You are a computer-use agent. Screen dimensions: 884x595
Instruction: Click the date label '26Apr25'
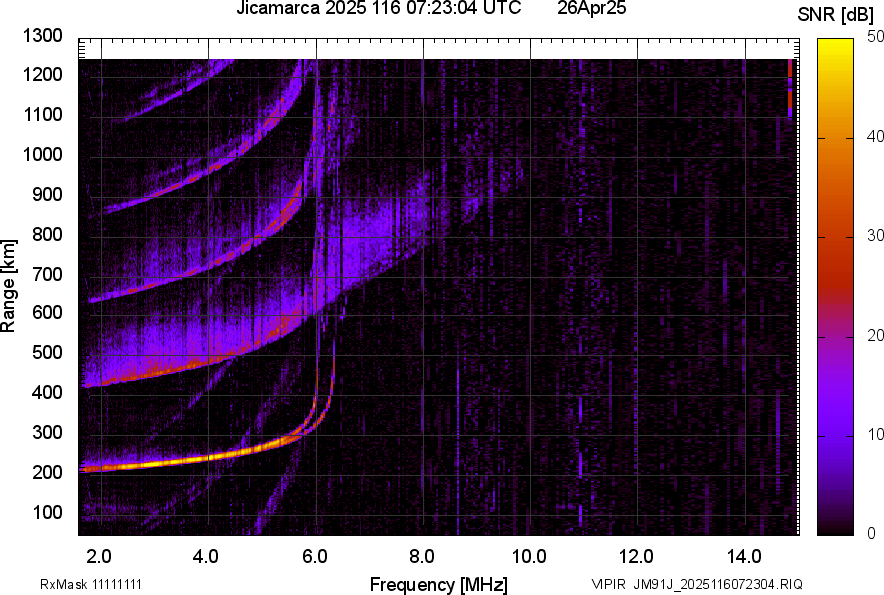tap(591, 8)
